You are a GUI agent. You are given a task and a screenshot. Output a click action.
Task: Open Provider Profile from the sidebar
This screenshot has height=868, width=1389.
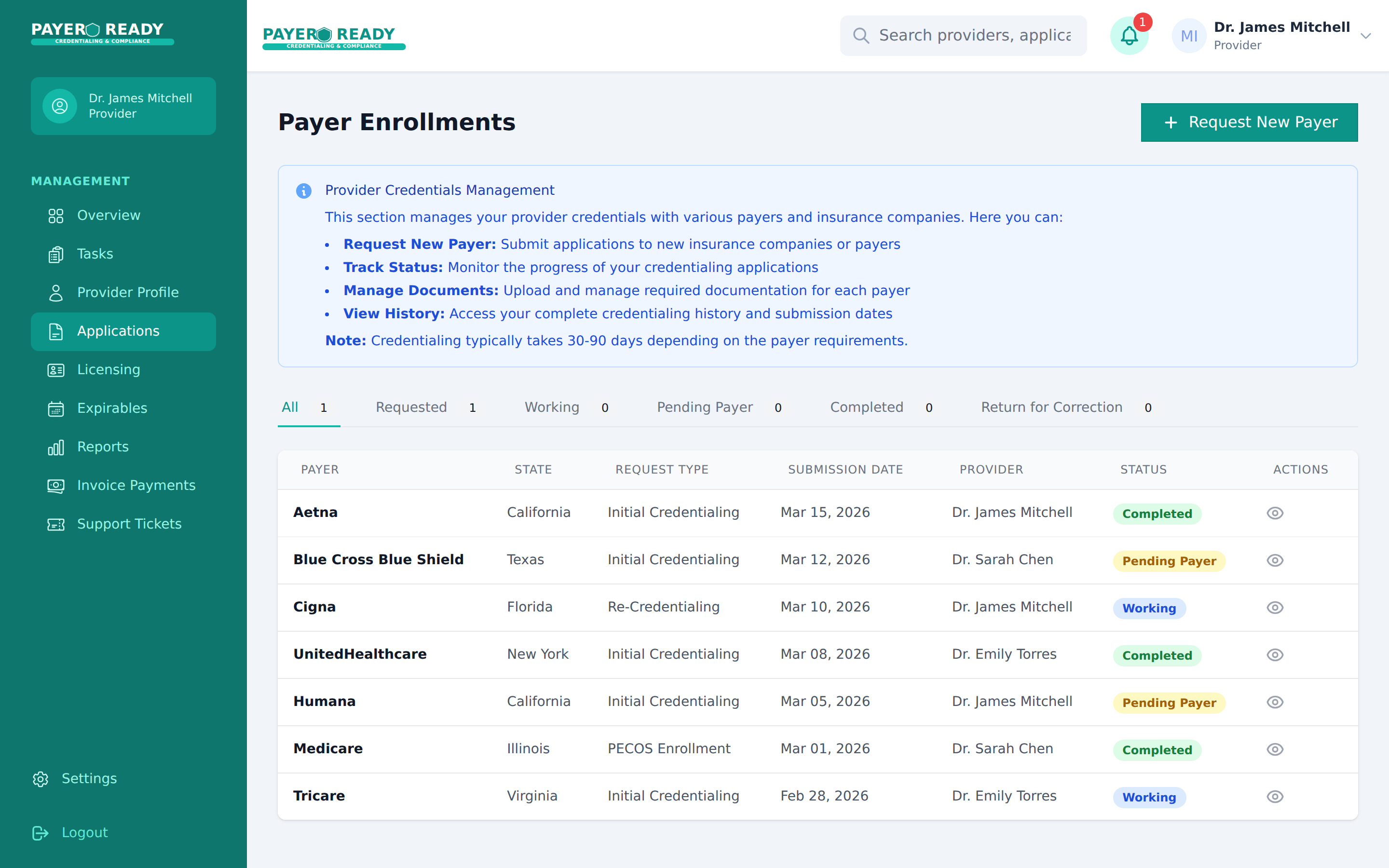127,292
